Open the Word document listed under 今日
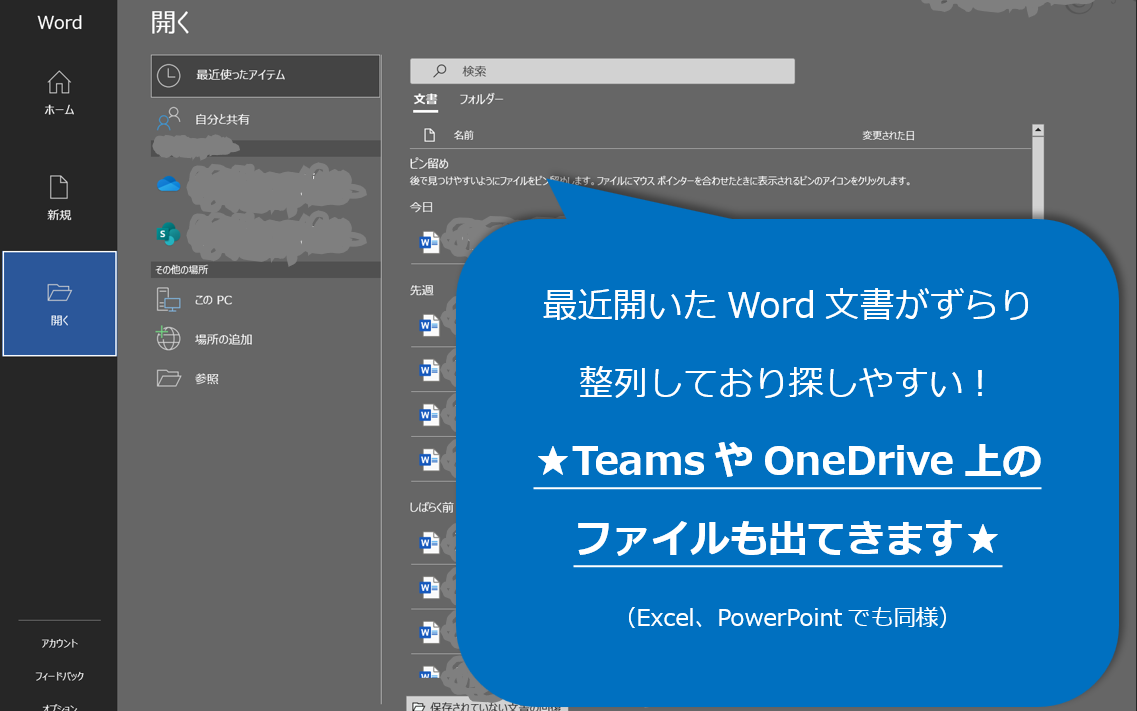 (x=429, y=242)
